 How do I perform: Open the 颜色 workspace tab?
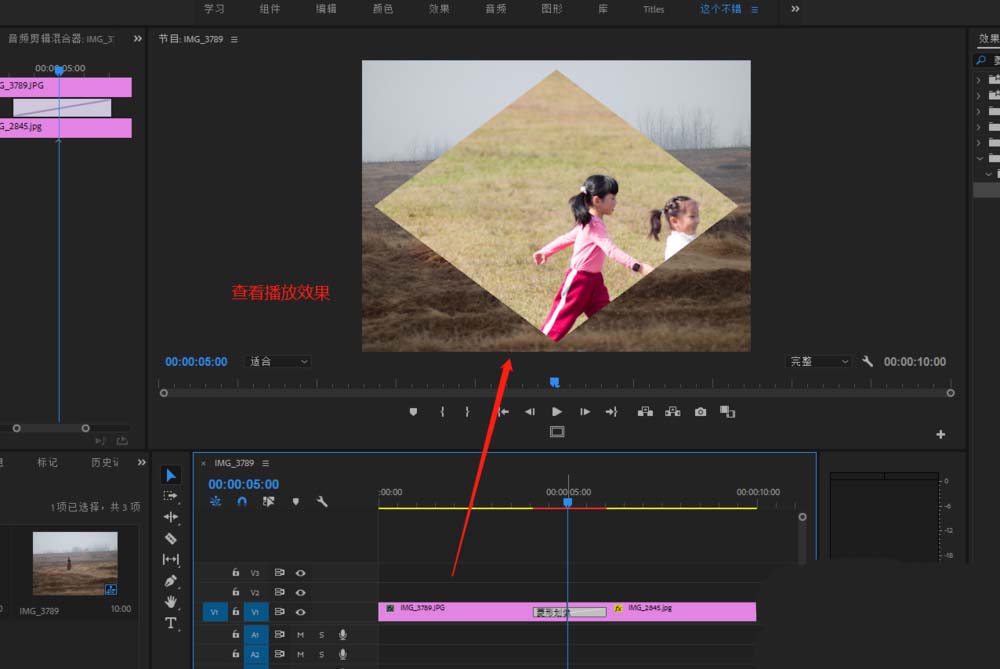tap(383, 9)
